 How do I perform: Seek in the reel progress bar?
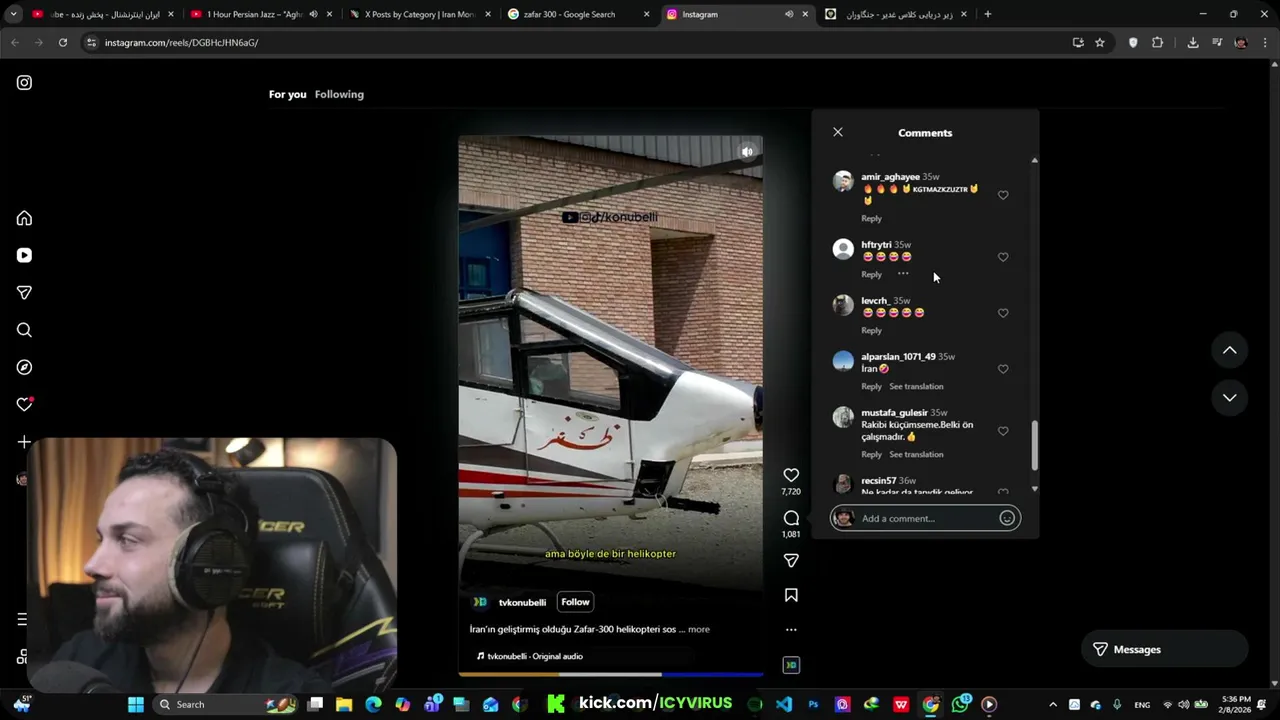click(x=610, y=675)
